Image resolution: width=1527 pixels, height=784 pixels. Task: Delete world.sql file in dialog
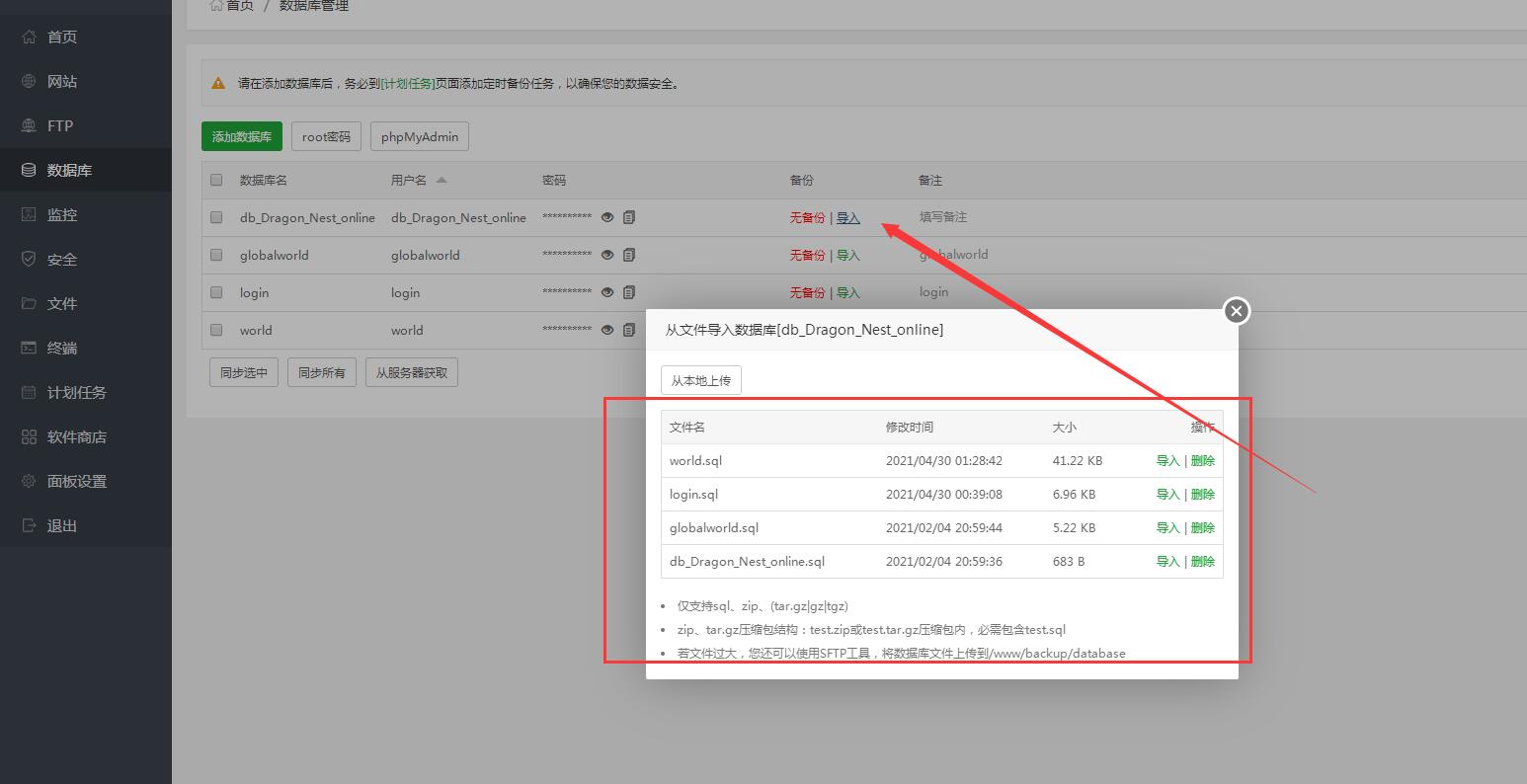1203,460
